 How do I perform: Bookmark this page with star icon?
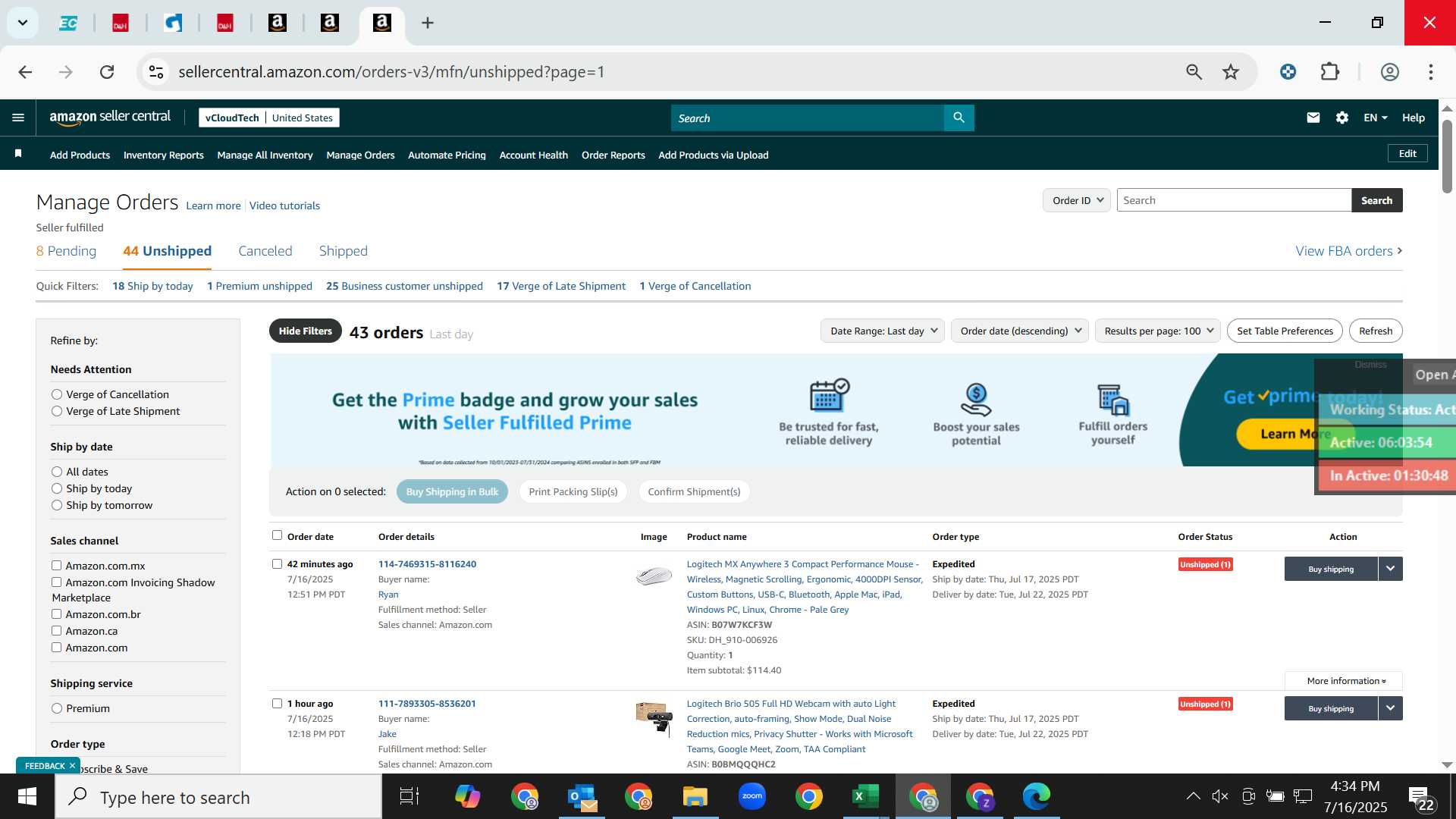1231,72
